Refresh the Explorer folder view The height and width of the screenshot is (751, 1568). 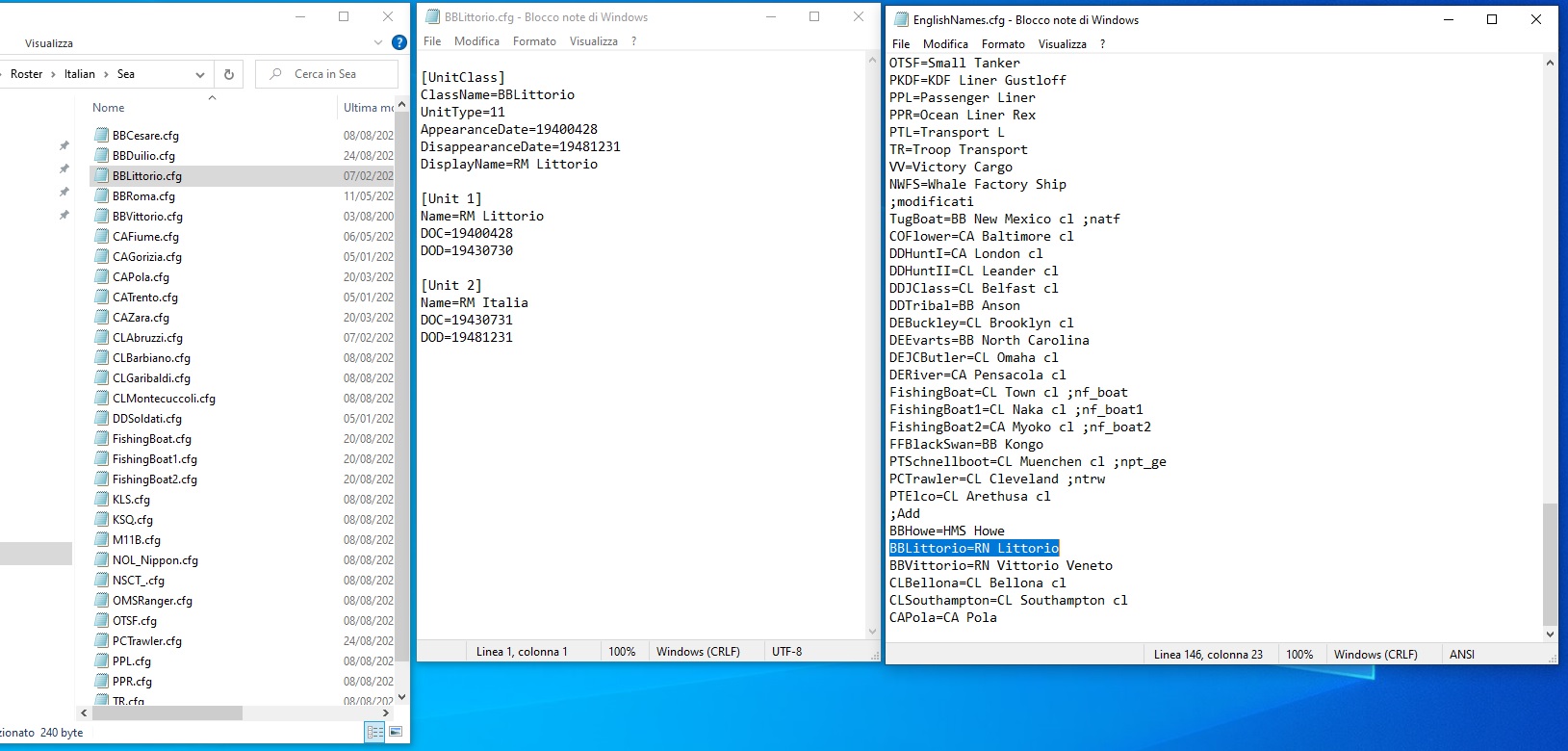[x=229, y=74]
